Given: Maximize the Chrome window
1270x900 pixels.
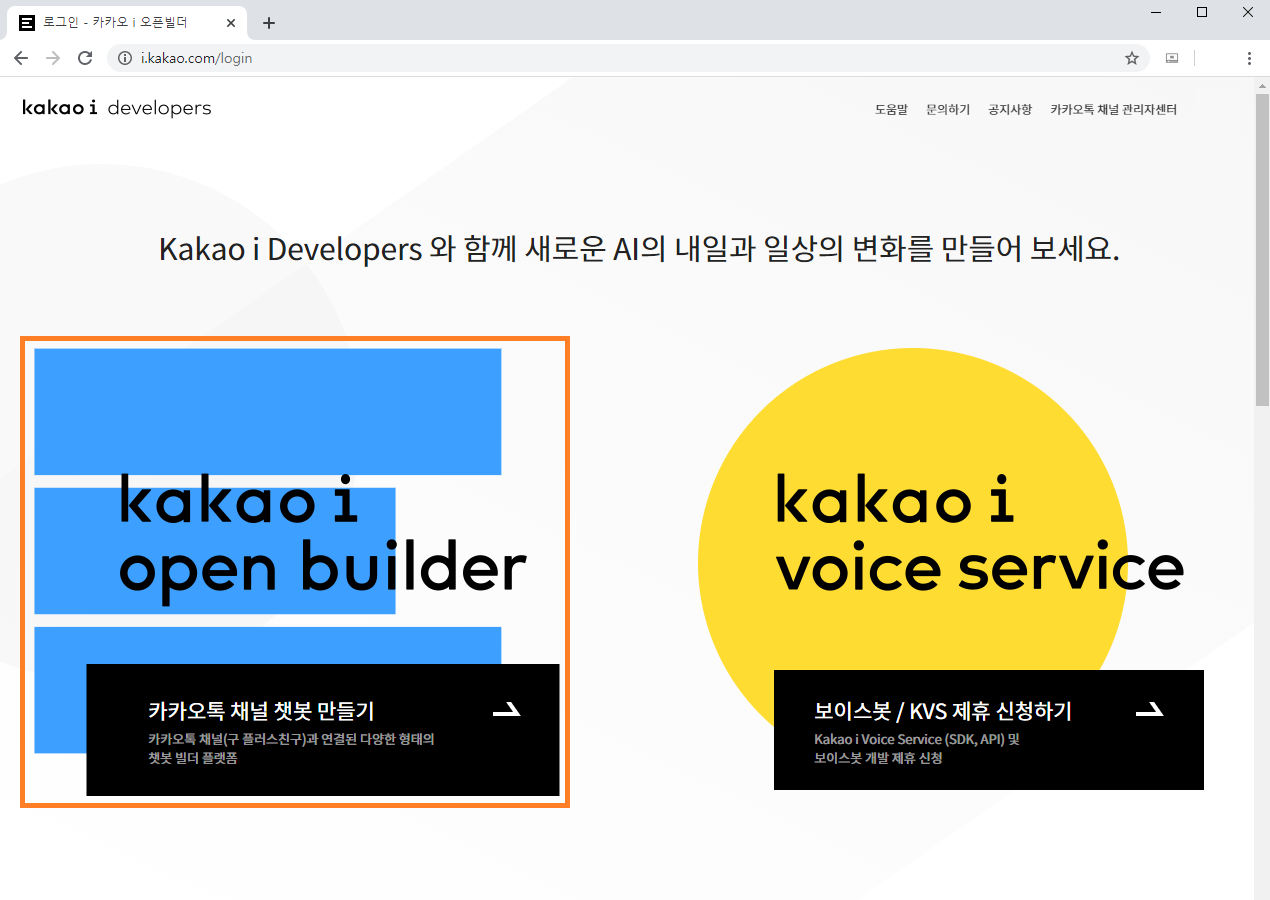Looking at the screenshot, I should coord(1202,12).
